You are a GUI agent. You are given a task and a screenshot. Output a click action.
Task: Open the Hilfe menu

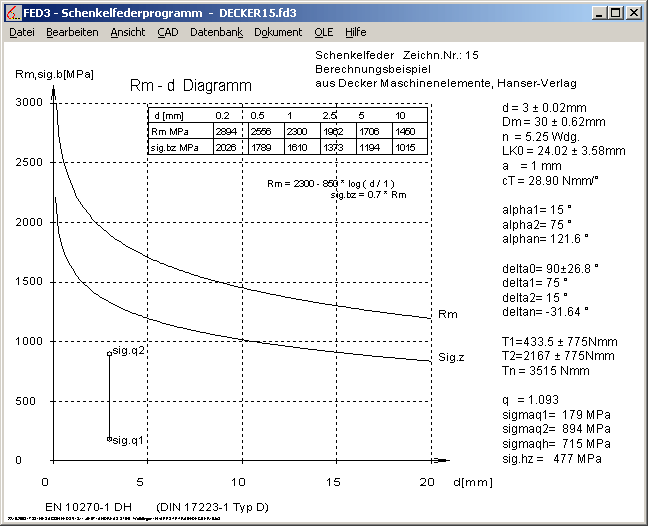pos(356,32)
